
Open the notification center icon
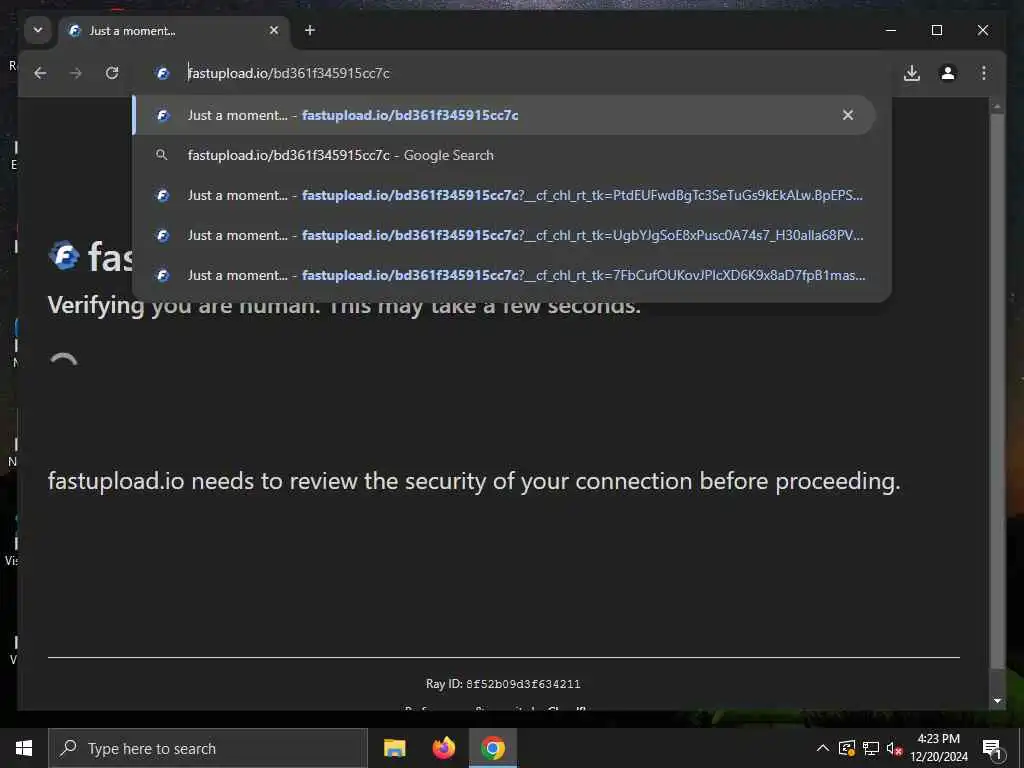tap(992, 748)
